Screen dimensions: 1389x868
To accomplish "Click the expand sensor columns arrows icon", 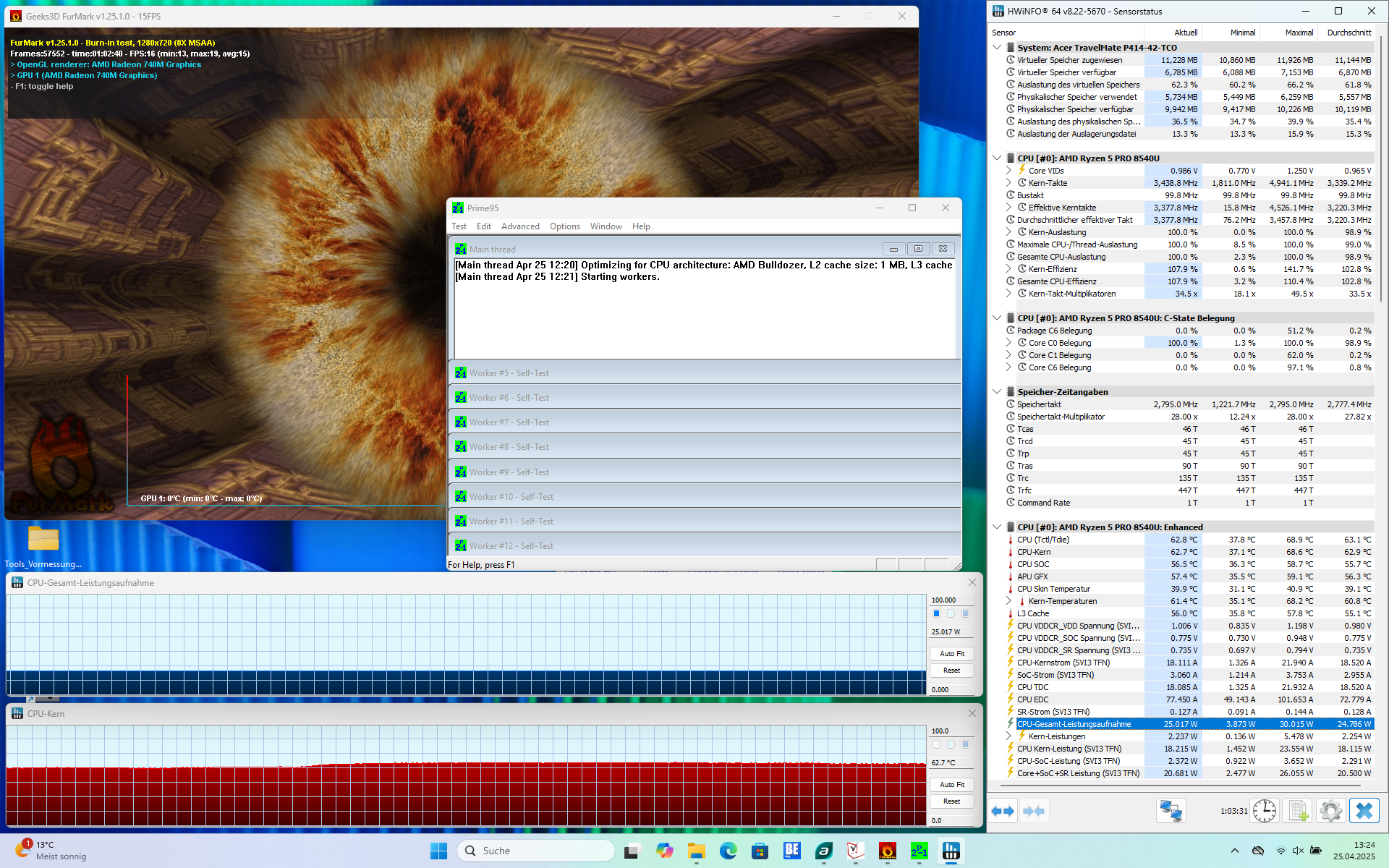I will [x=1003, y=811].
